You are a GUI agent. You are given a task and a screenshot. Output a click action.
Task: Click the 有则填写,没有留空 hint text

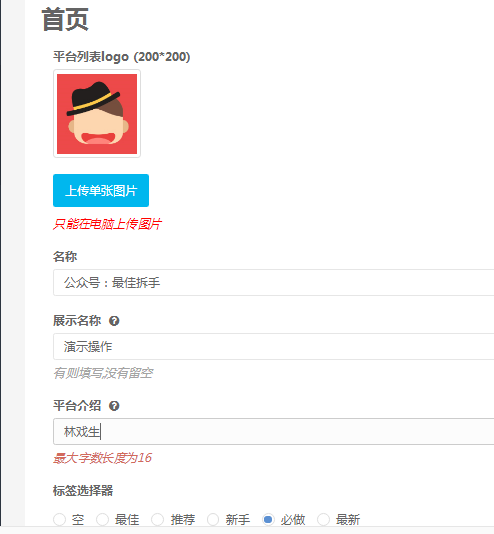[103, 373]
